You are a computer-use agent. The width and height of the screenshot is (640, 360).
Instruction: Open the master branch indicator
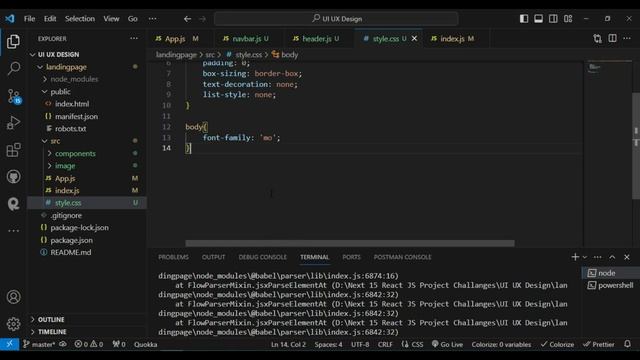tap(39, 344)
